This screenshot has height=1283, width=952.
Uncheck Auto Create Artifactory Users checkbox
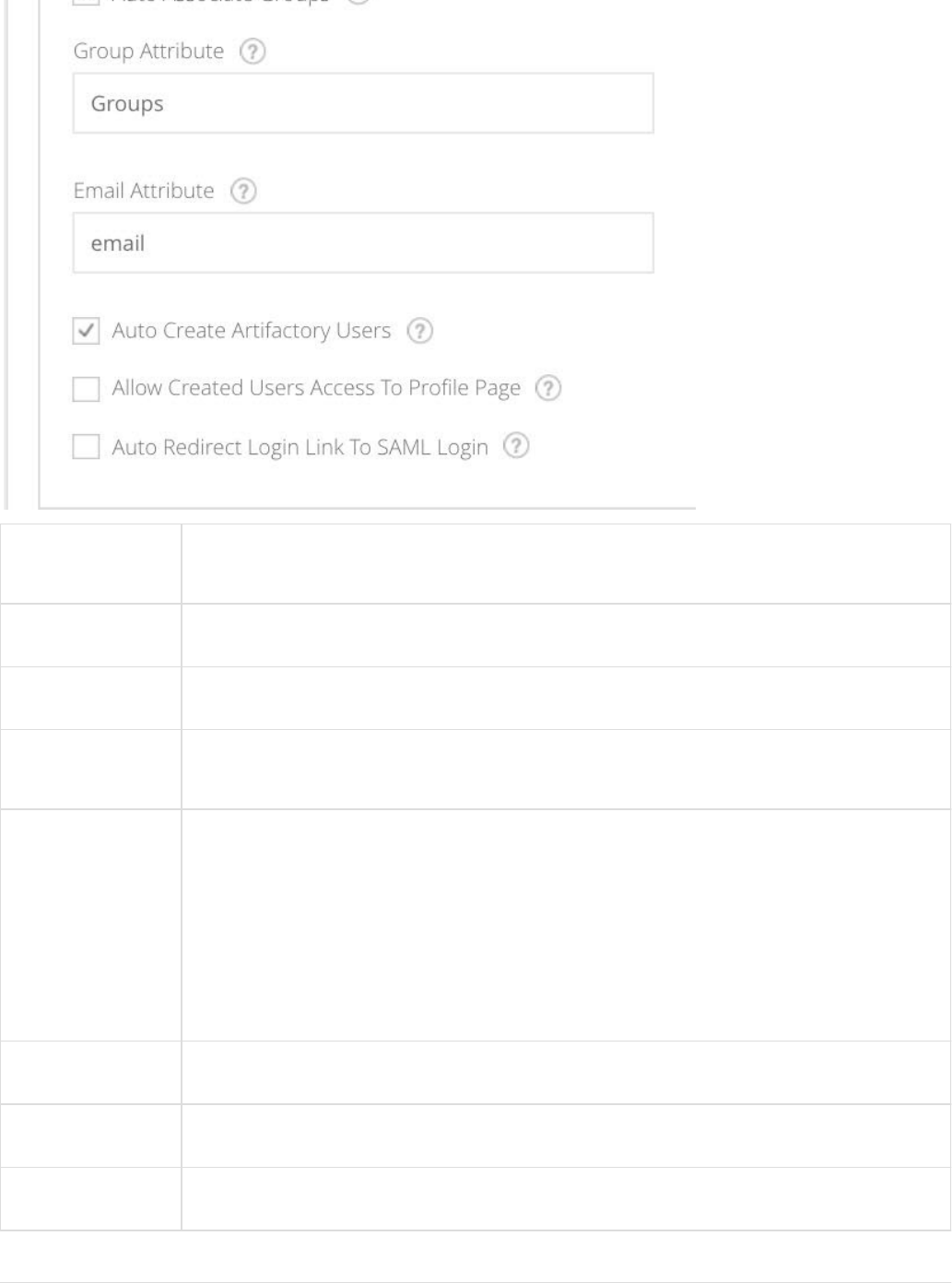coord(86,331)
